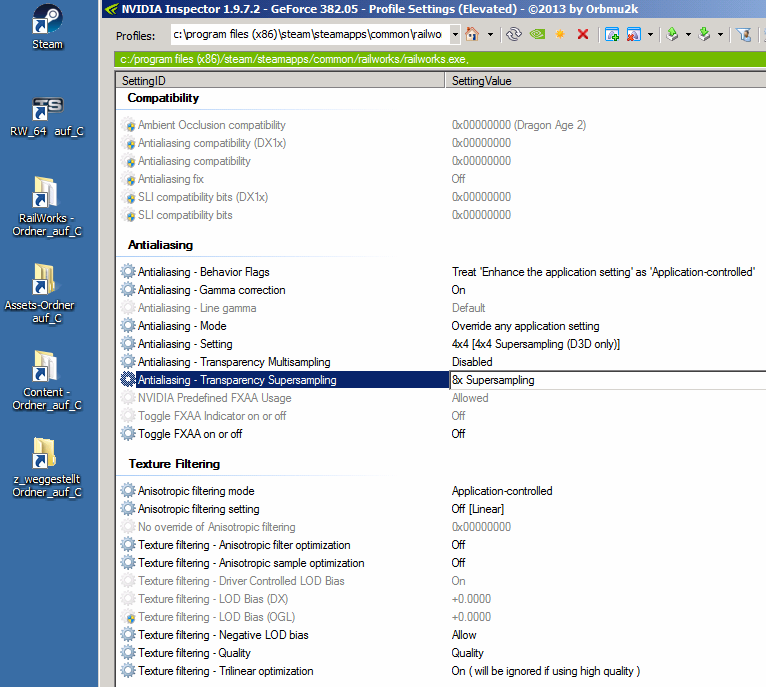
Task: Select the z_weggestellt Ordner_auf_C folder shortcut
Action: click(47, 468)
